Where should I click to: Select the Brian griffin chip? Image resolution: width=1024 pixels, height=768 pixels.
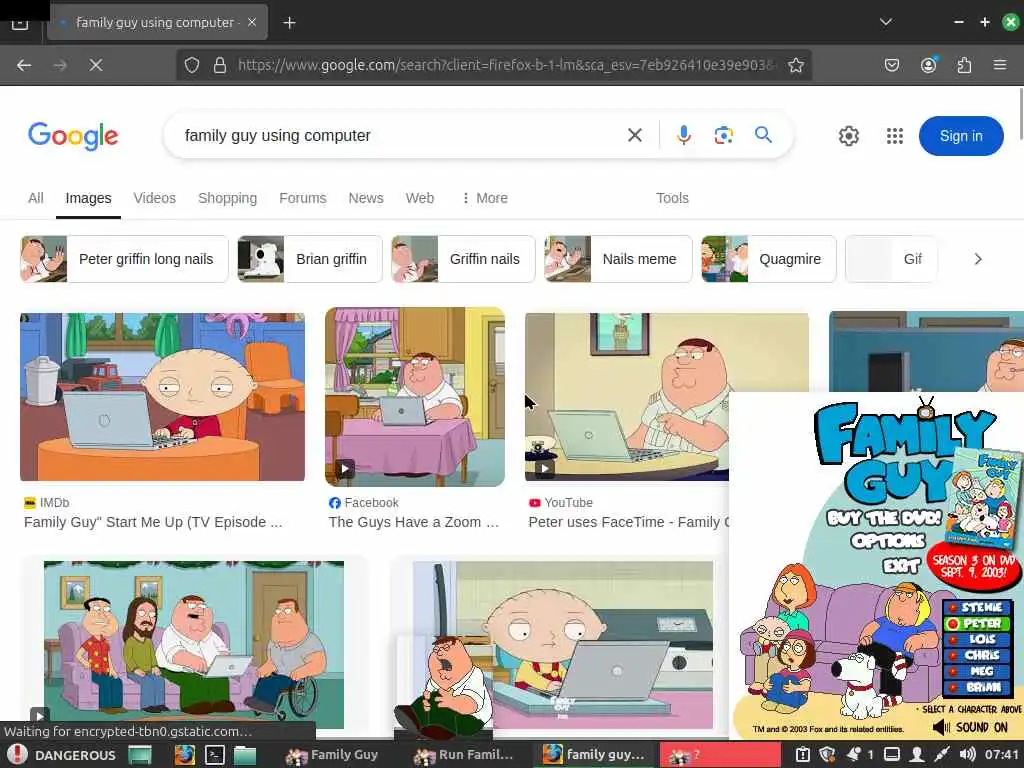point(310,259)
